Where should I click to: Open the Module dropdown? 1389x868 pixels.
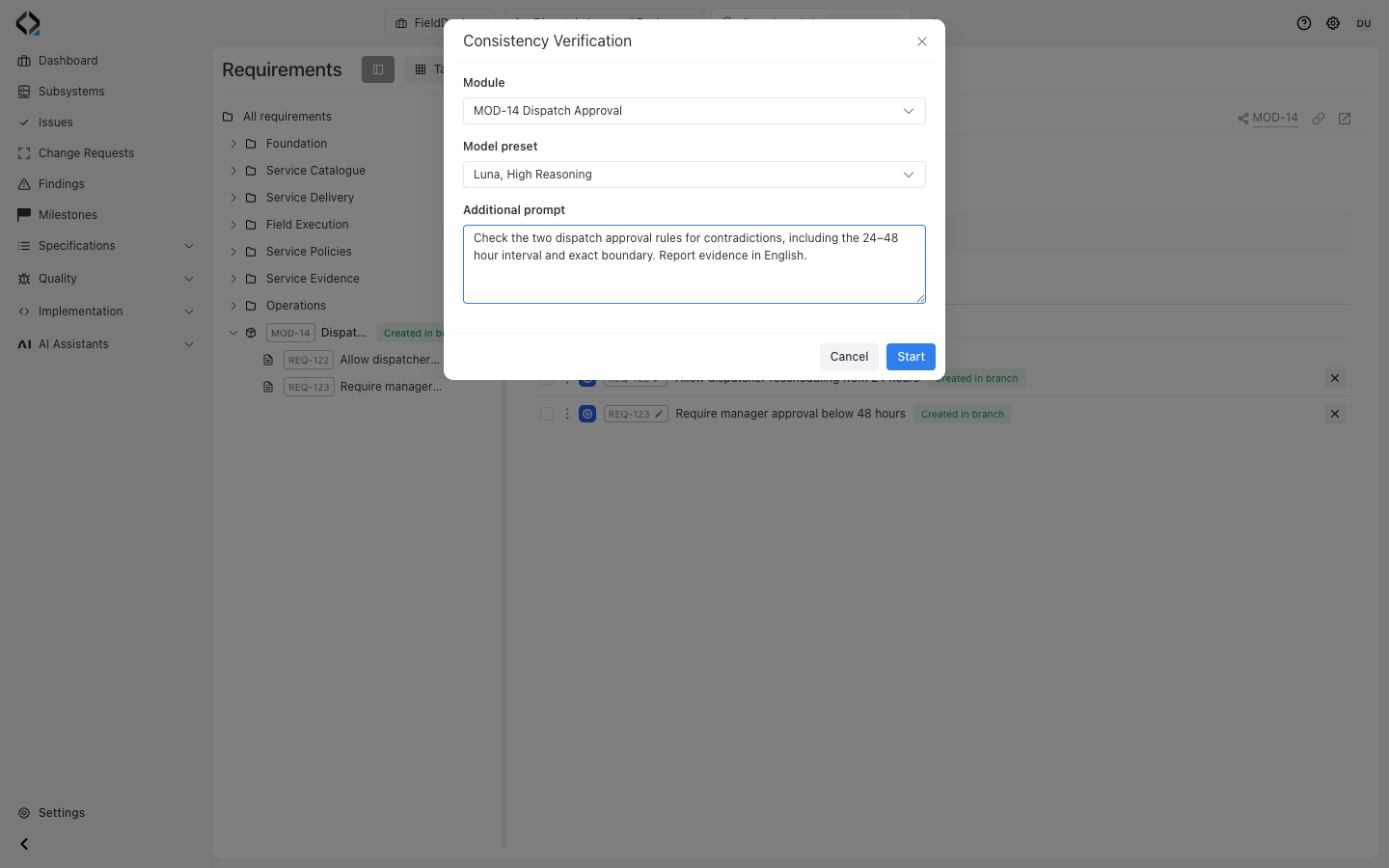[x=694, y=111]
